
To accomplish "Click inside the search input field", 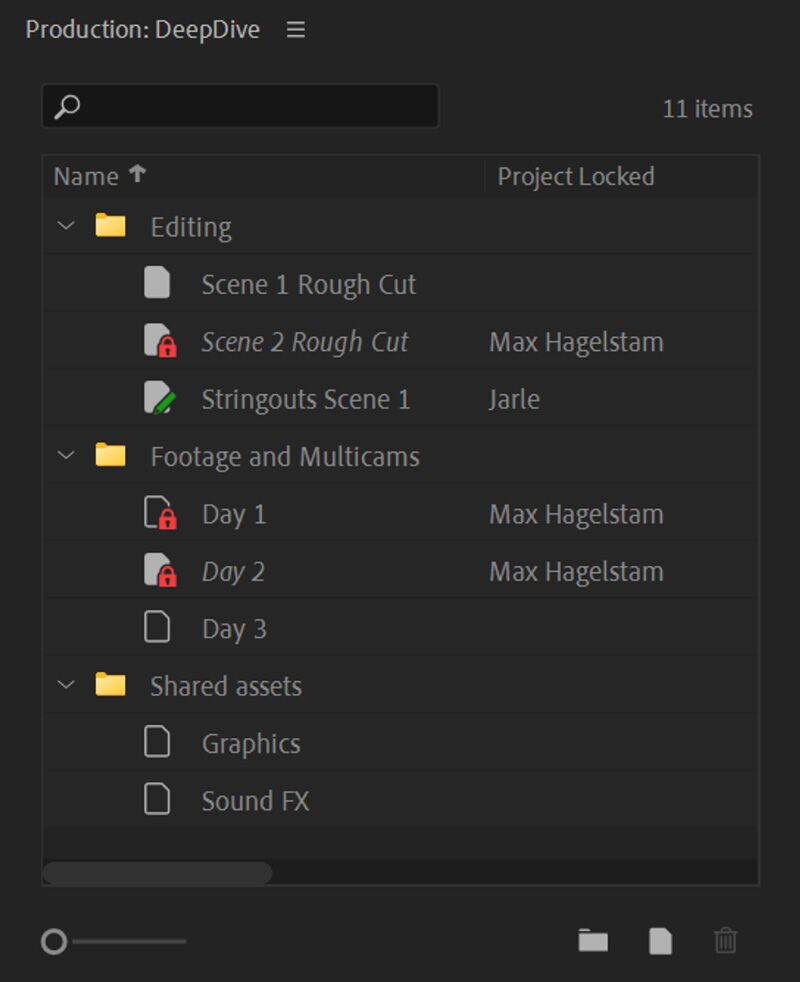I will click(250, 105).
